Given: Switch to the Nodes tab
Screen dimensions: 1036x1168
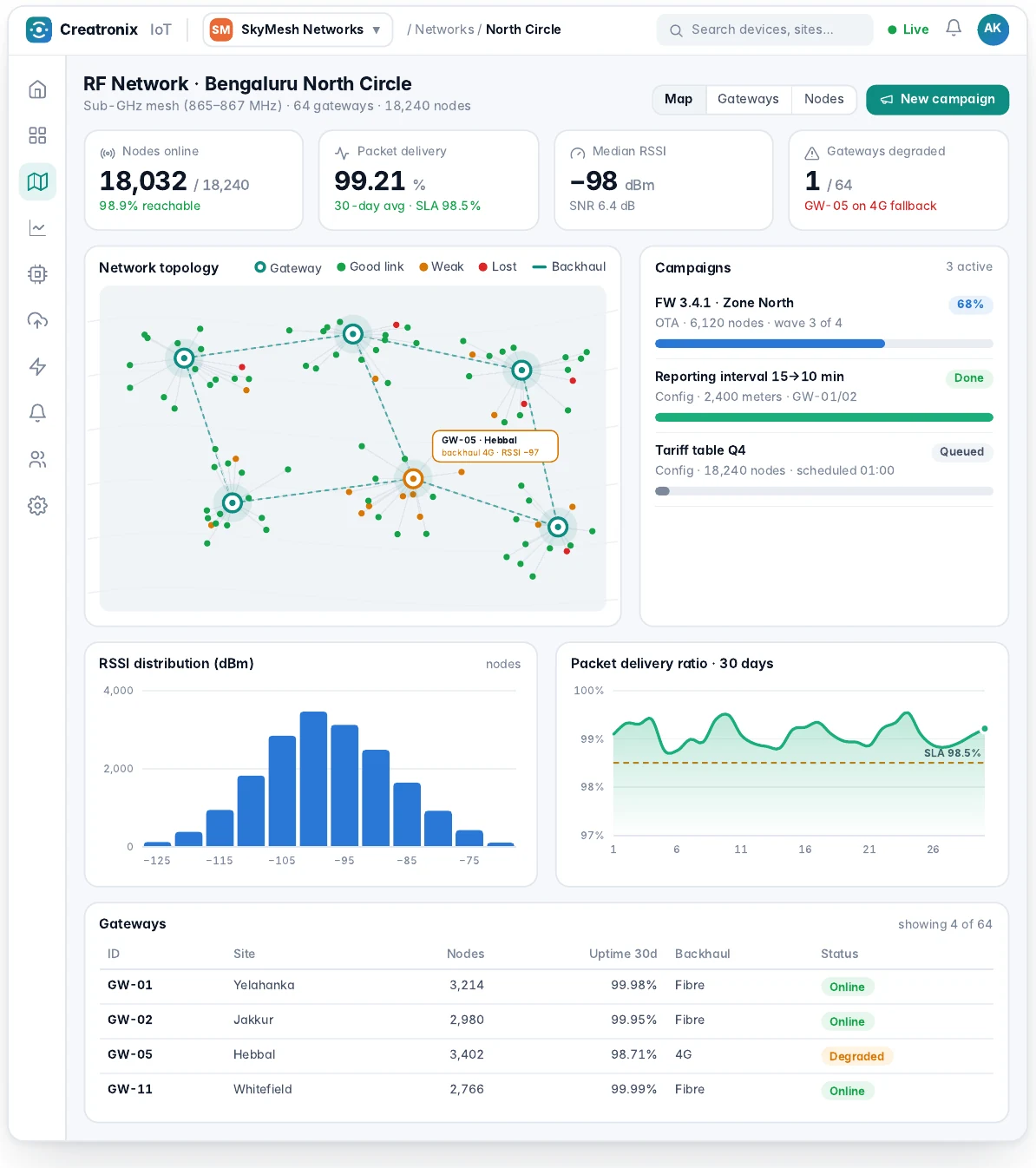Looking at the screenshot, I should (x=823, y=99).
